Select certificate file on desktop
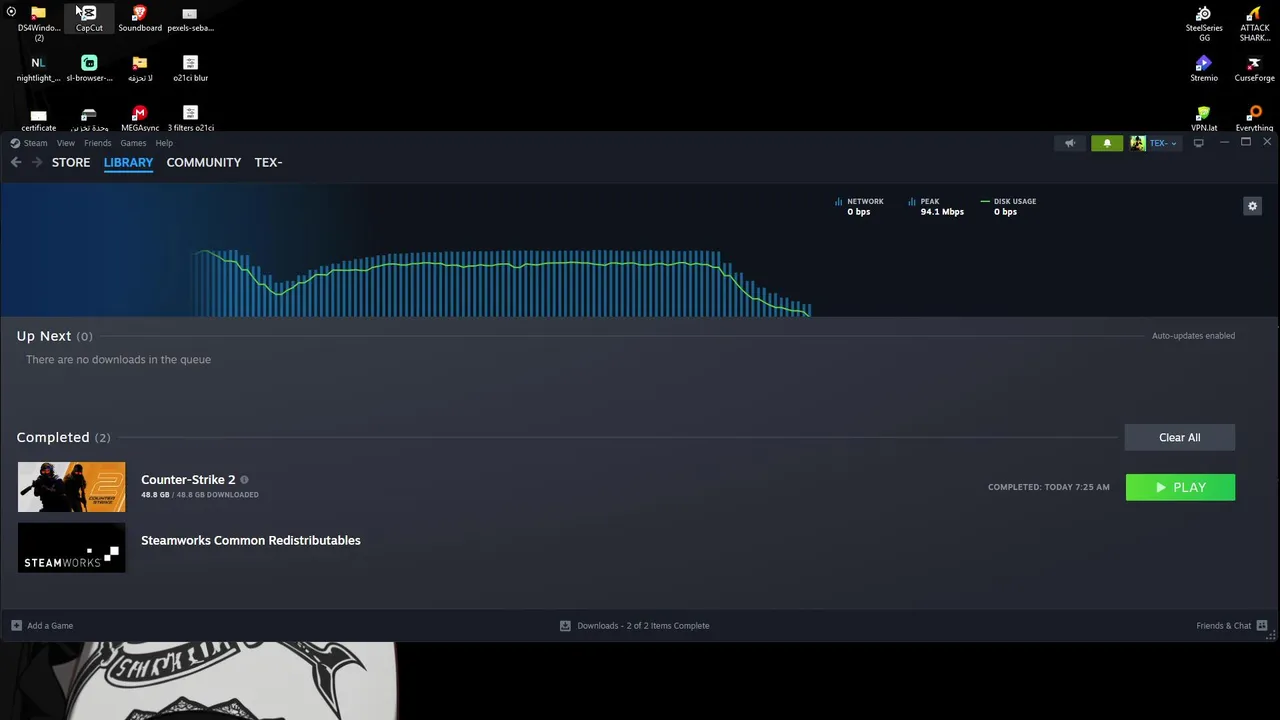1280x720 pixels. (x=38, y=119)
